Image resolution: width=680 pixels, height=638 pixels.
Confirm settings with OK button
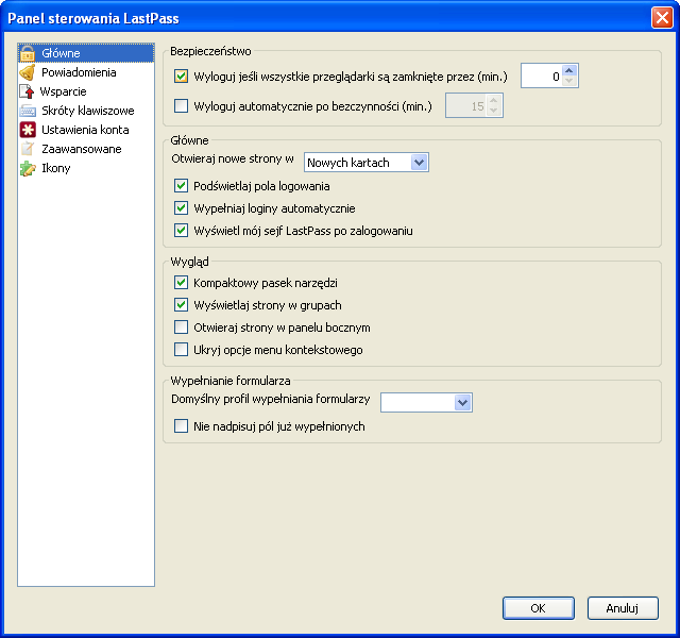tap(539, 608)
